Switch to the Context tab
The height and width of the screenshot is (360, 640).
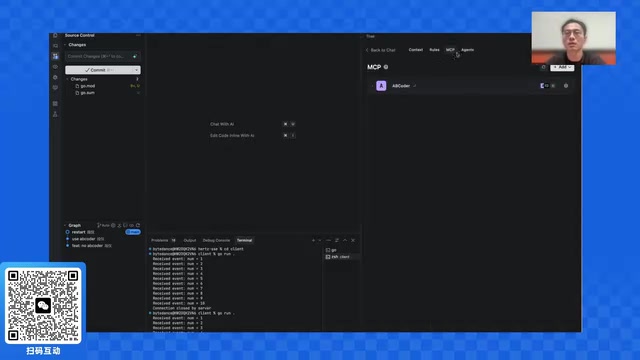point(416,50)
